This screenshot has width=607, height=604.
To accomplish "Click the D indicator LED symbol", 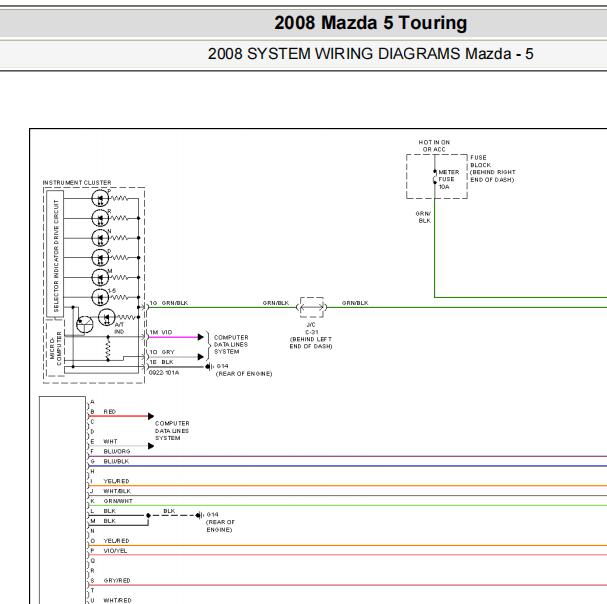I will pos(100,257).
